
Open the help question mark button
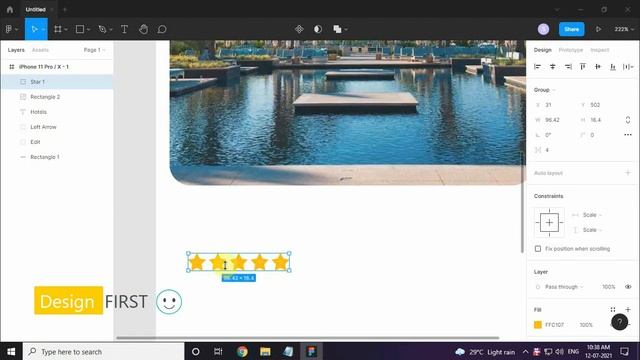(x=620, y=322)
